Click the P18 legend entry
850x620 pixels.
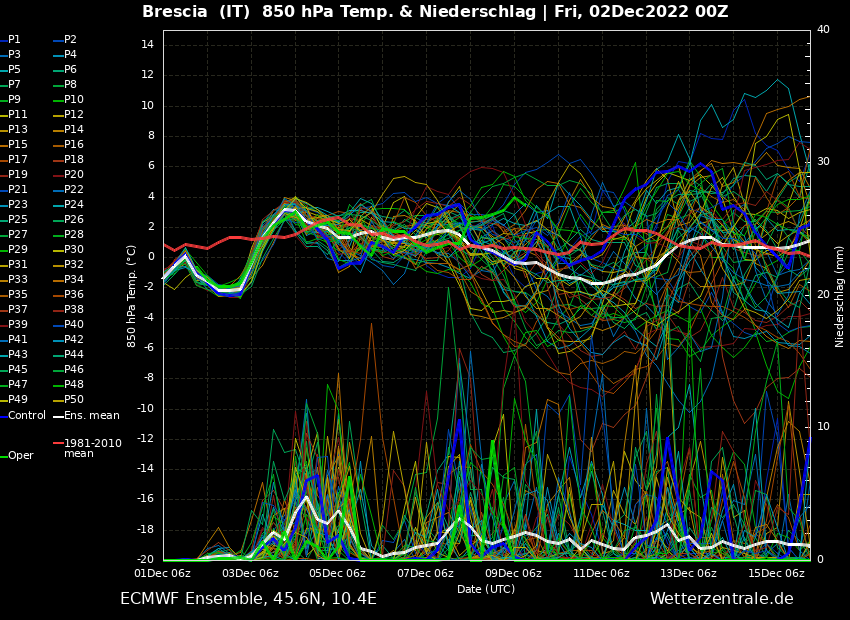coord(74,160)
